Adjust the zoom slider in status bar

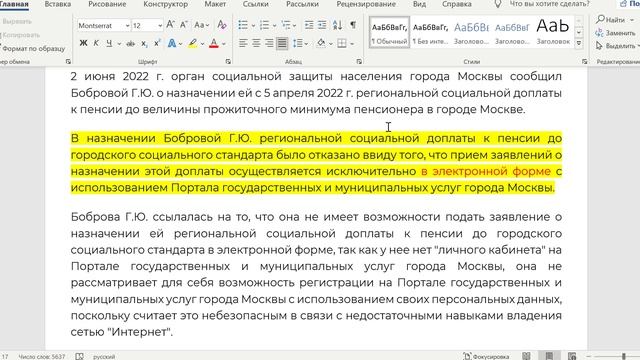coord(624,356)
